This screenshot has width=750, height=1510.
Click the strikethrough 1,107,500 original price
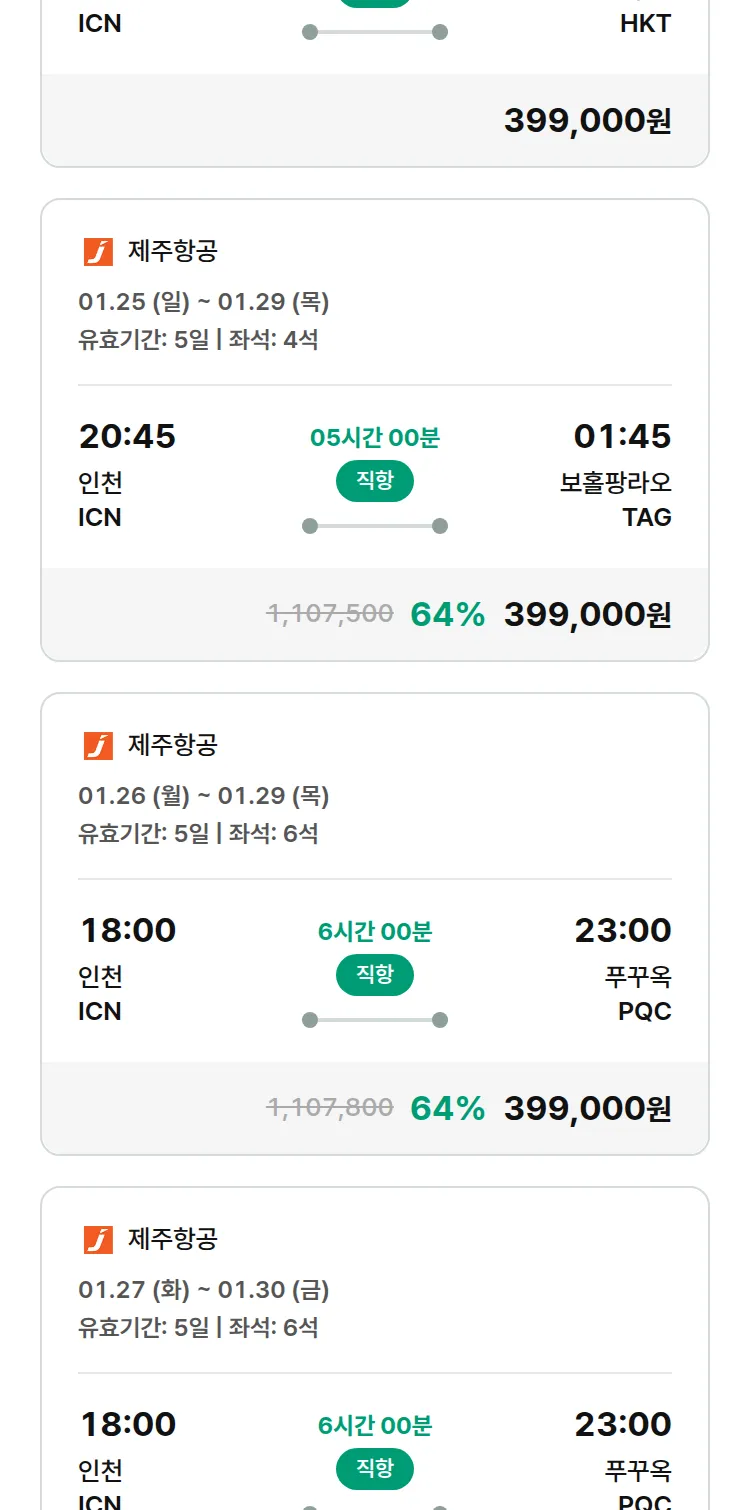pyautogui.click(x=330, y=614)
